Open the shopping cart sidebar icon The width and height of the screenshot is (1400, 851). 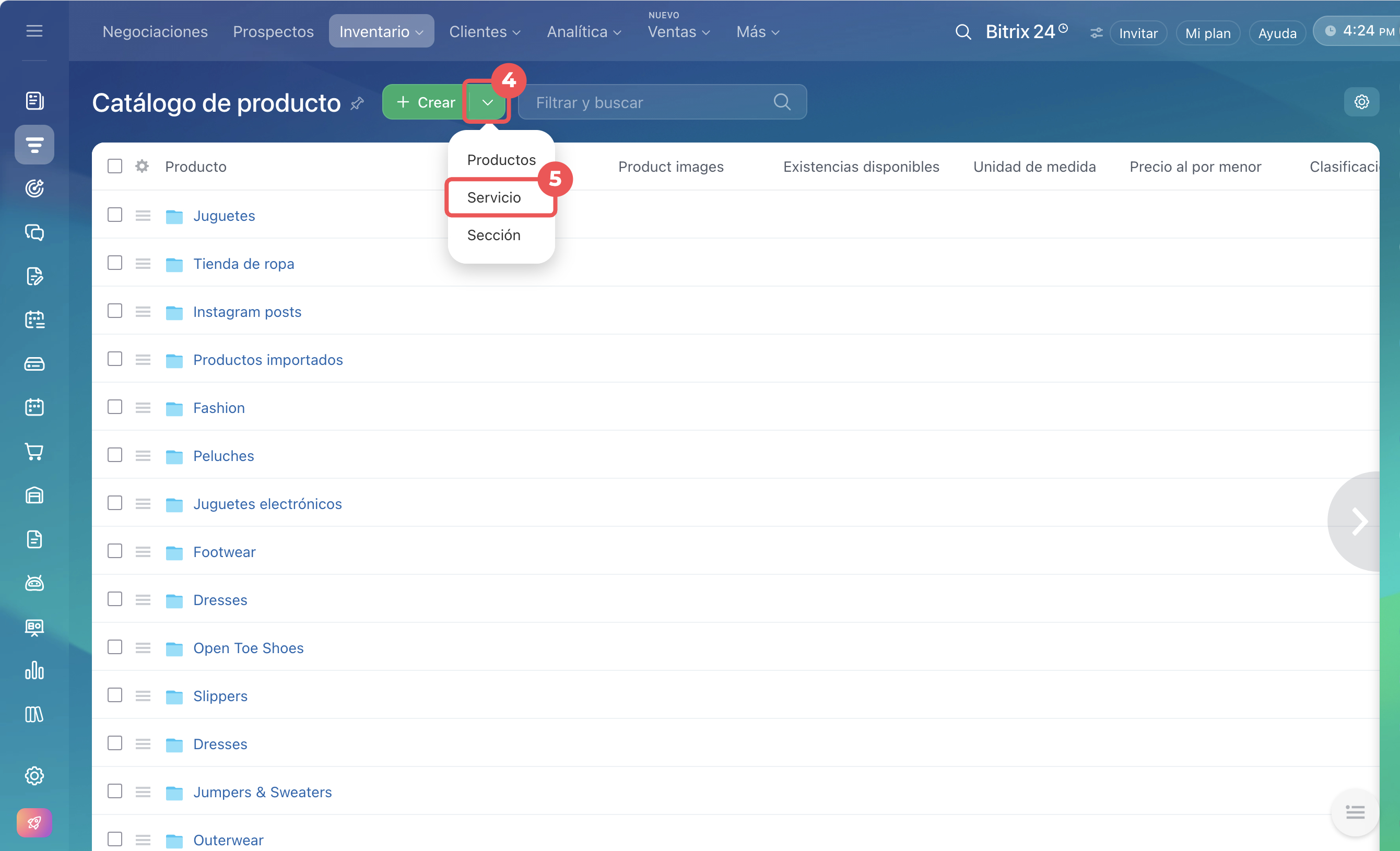34,451
